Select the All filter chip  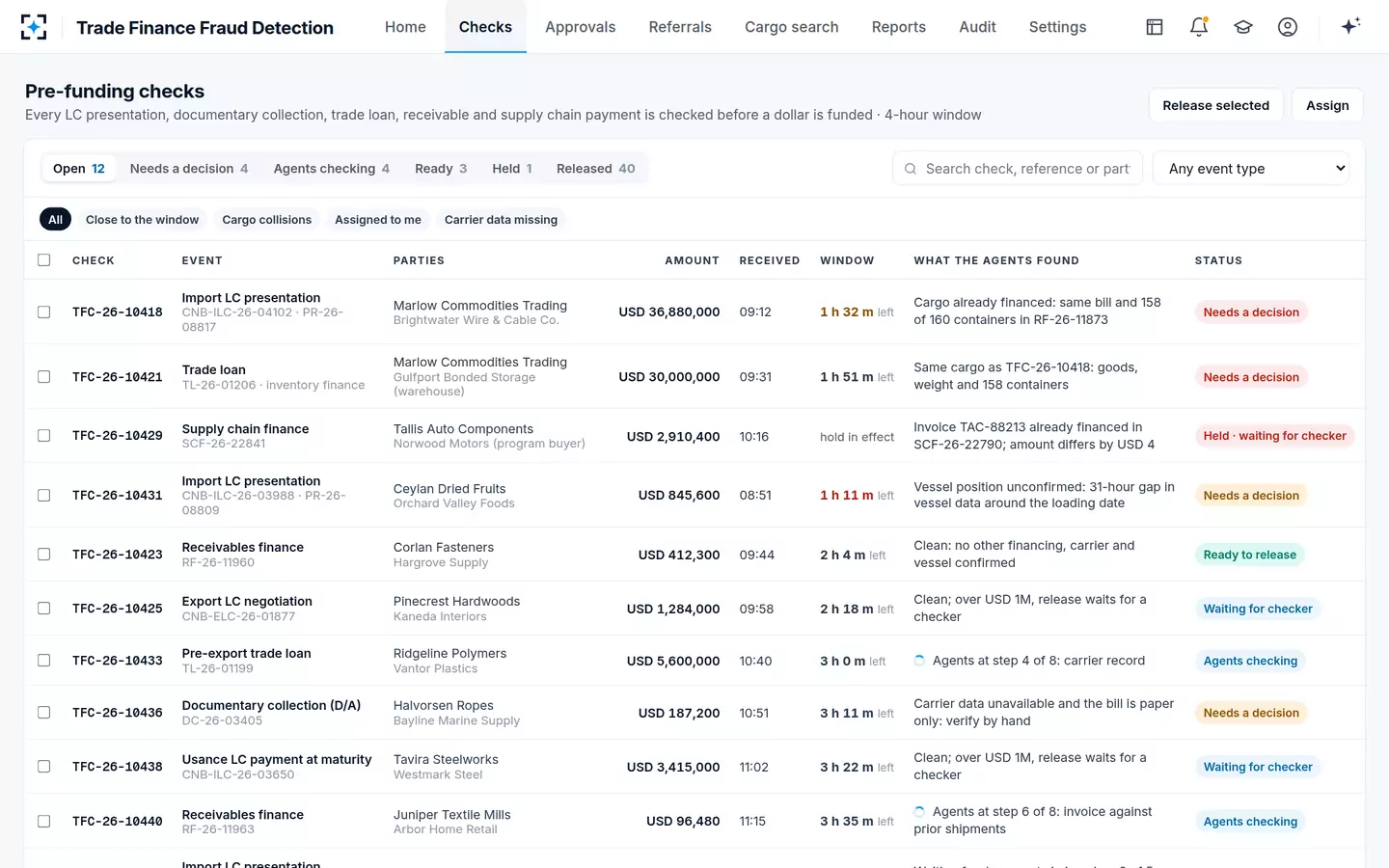pos(55,220)
